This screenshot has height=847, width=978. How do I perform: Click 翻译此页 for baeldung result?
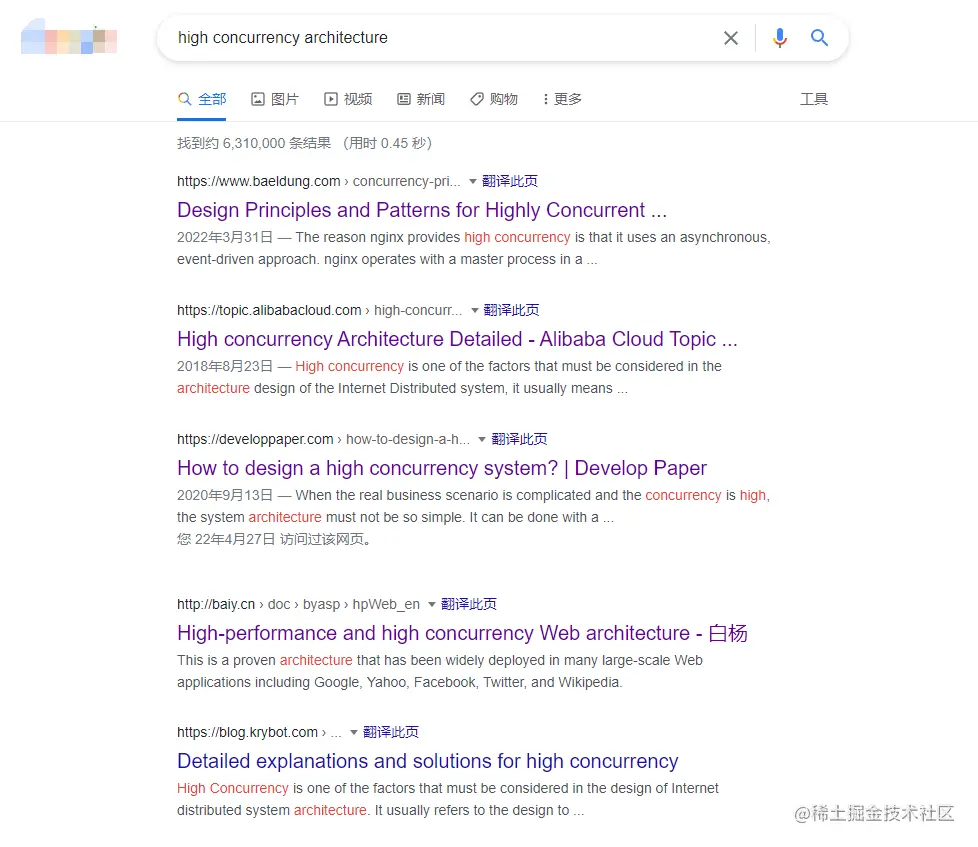click(x=510, y=182)
